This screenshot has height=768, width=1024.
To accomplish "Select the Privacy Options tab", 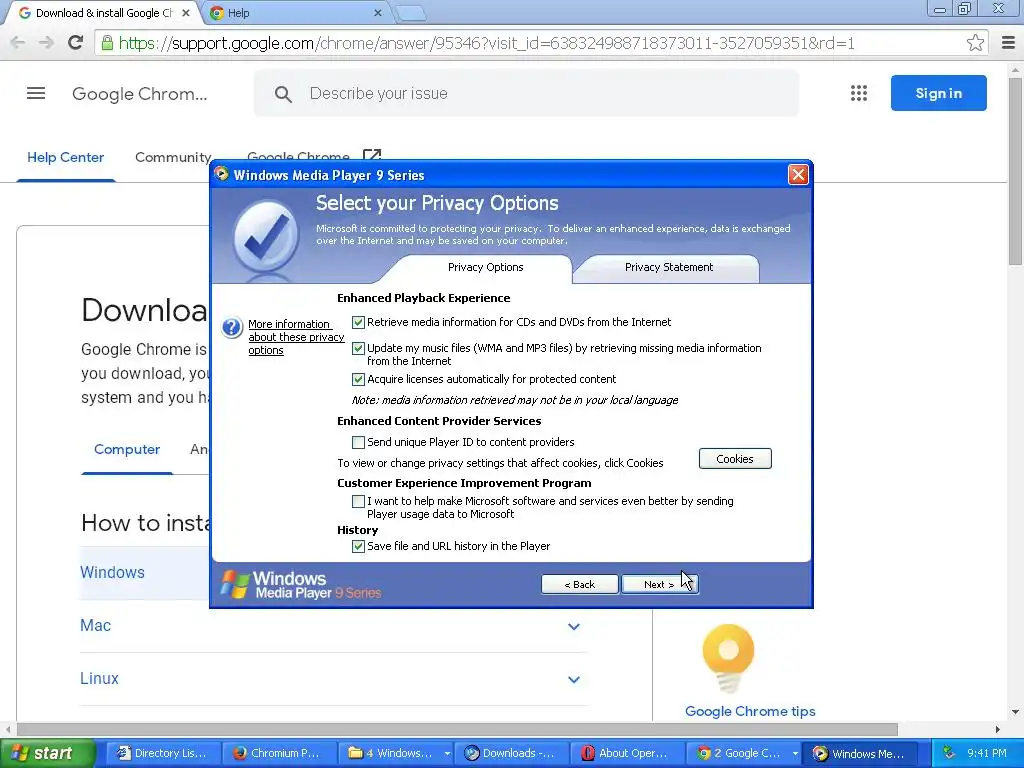I will pos(485,267).
